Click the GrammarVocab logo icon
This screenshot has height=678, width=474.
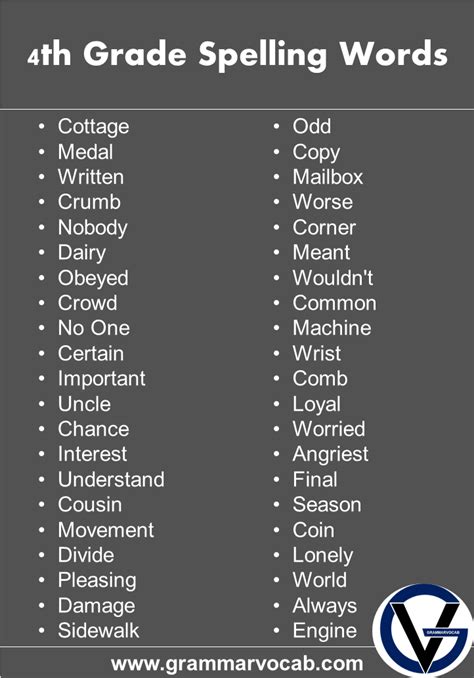pyautogui.click(x=423, y=631)
